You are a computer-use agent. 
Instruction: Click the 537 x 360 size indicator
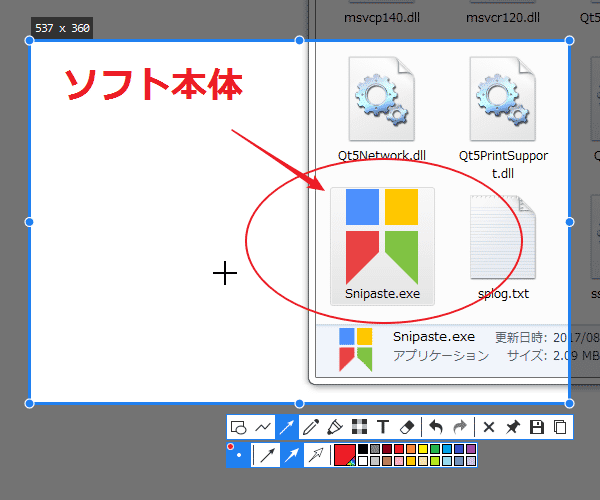tap(62, 28)
